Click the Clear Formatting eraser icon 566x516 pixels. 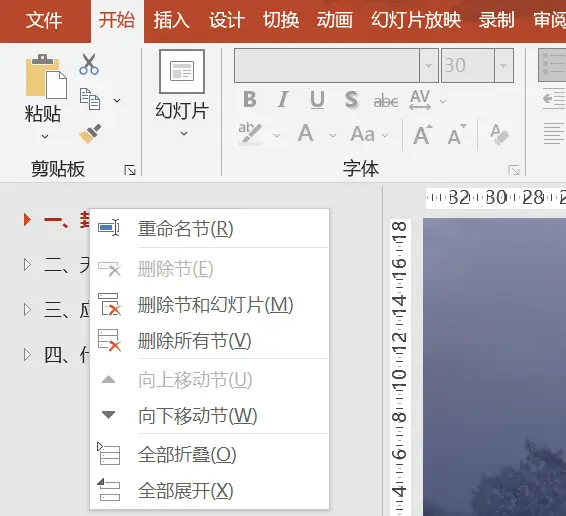pyautogui.click(x=500, y=134)
